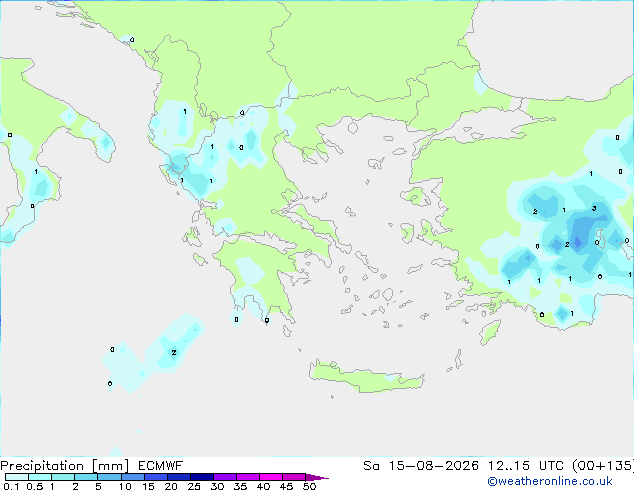Viewport: 634px width, 490px height.
Task: Click the over-50 mm legend arrow tip
Action: (x=317, y=477)
